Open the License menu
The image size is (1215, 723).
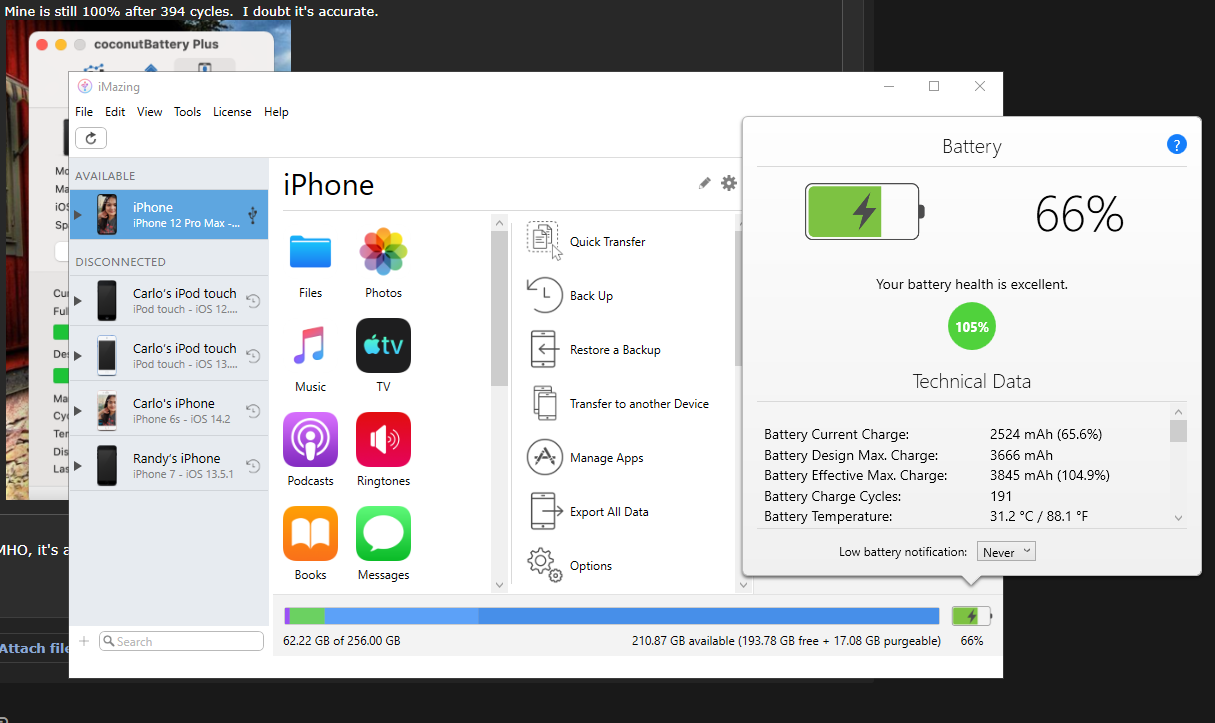232,112
